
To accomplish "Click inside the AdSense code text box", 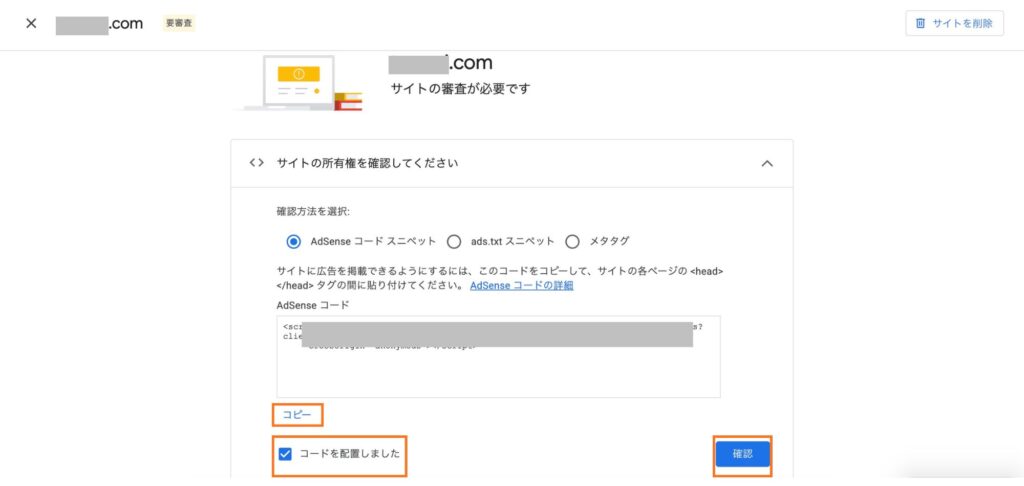I will click(498, 372).
